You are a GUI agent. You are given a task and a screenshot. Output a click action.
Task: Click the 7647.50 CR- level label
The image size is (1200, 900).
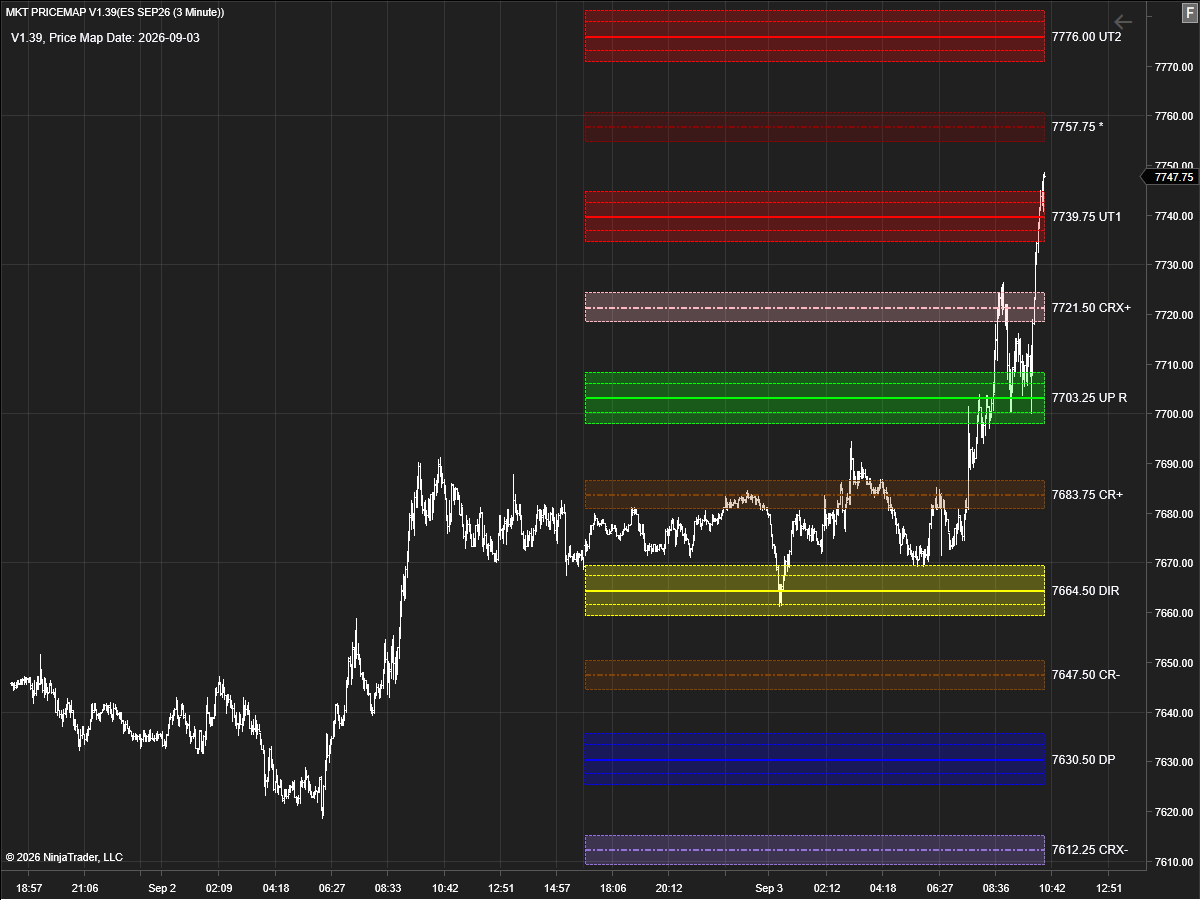click(1085, 675)
